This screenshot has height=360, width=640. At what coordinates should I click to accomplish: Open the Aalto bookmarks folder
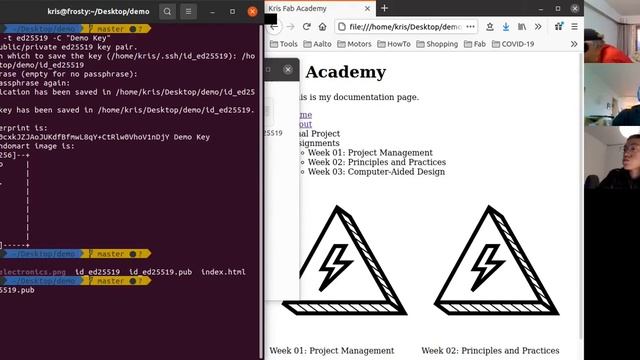click(x=317, y=44)
